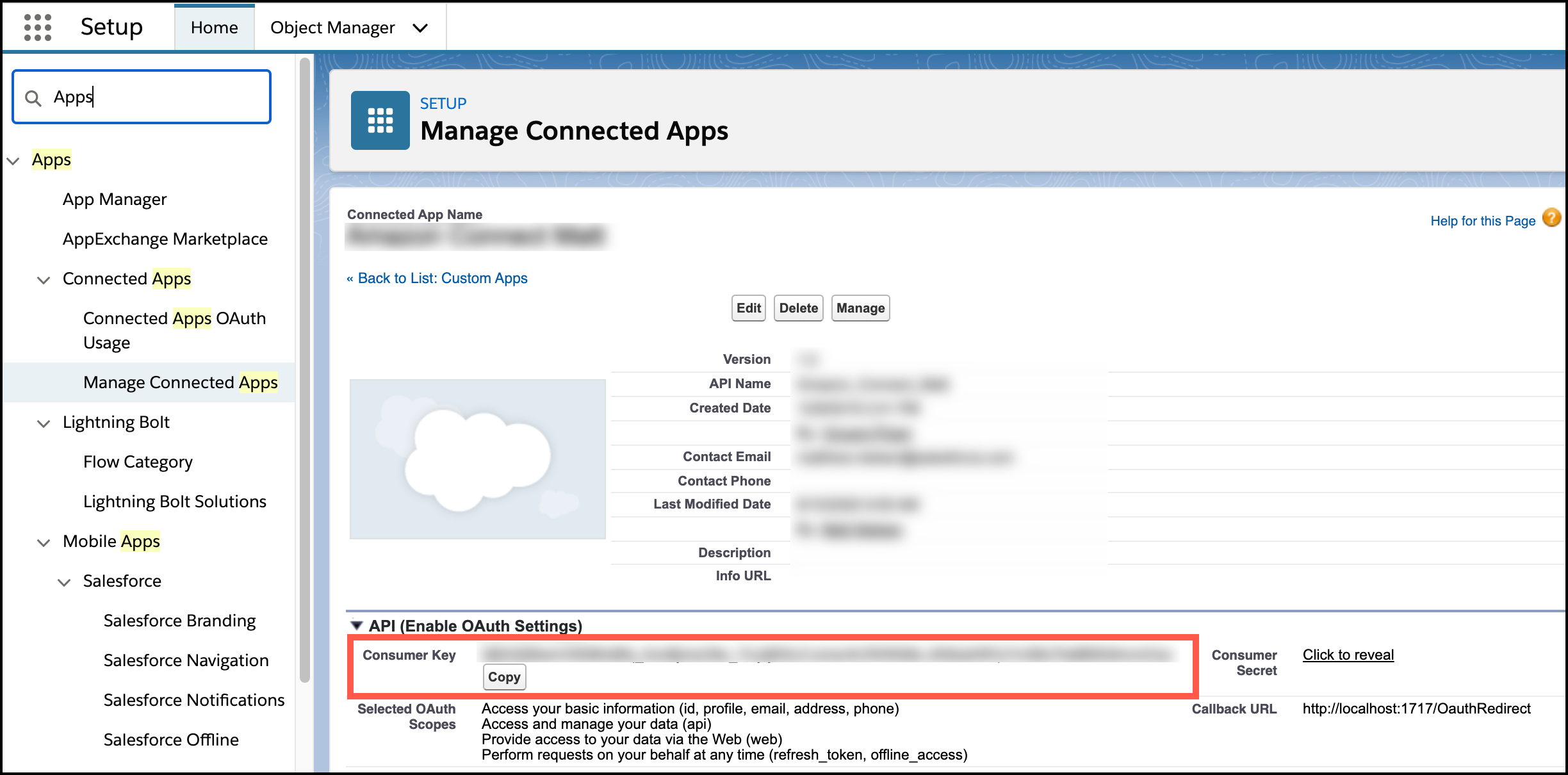
Task: Switch to the Home tab
Action: (214, 27)
